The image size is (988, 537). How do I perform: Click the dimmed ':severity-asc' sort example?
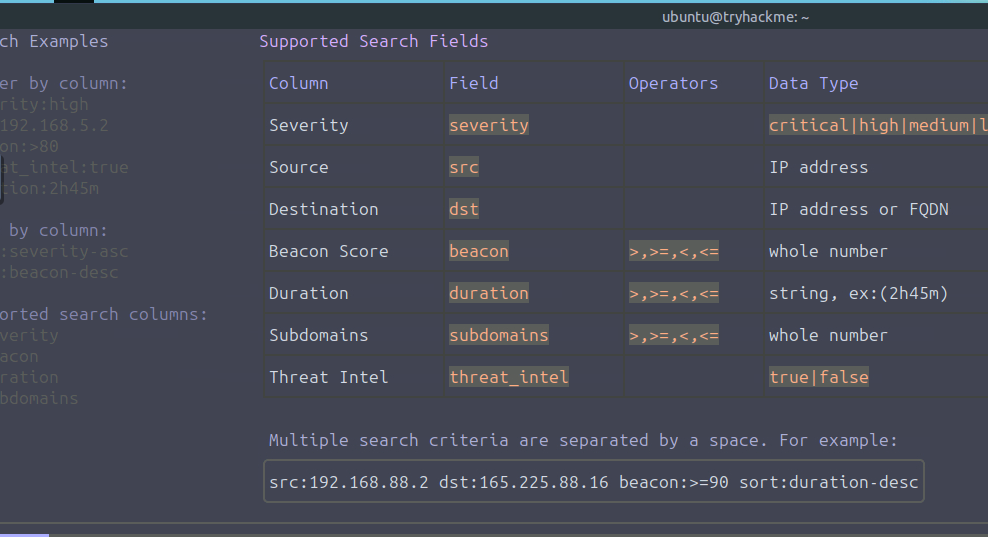click(64, 251)
